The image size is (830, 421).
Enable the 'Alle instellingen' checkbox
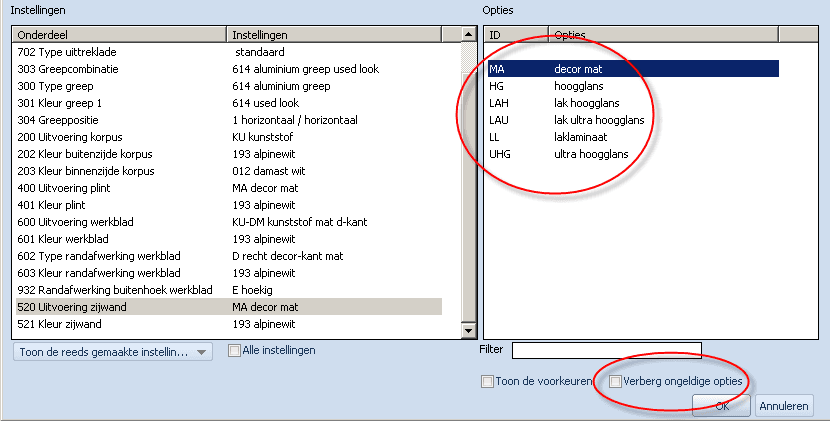pos(234,351)
